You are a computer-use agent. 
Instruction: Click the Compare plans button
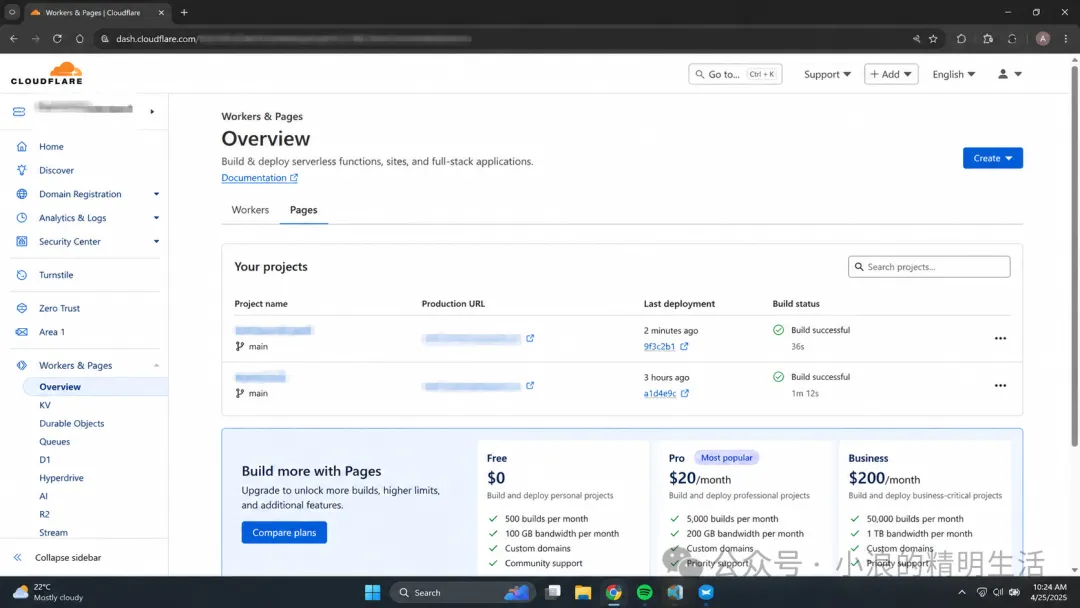[x=284, y=532]
